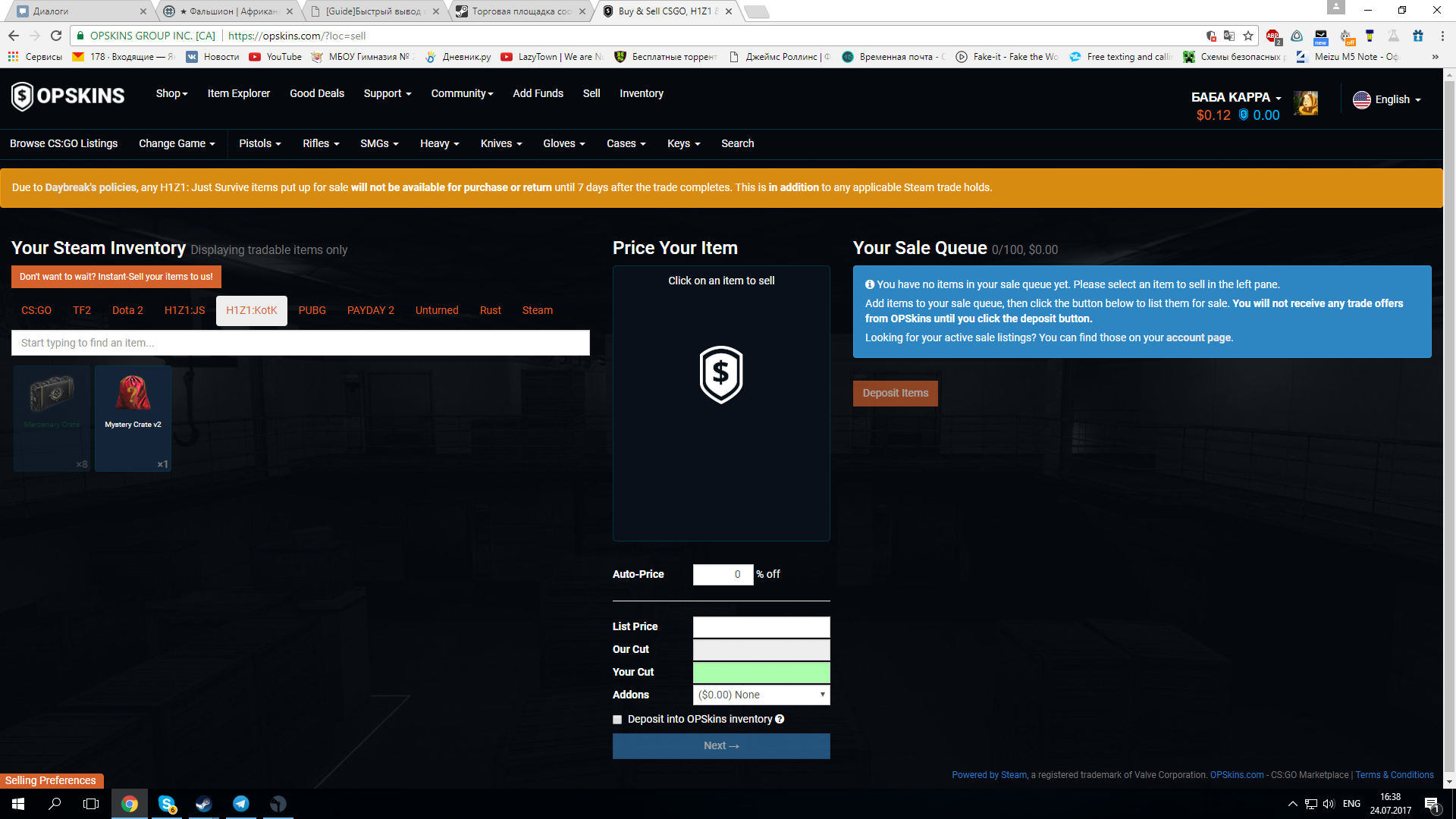Expand the Community dropdown menu
This screenshot has height=819, width=1456.
click(462, 93)
